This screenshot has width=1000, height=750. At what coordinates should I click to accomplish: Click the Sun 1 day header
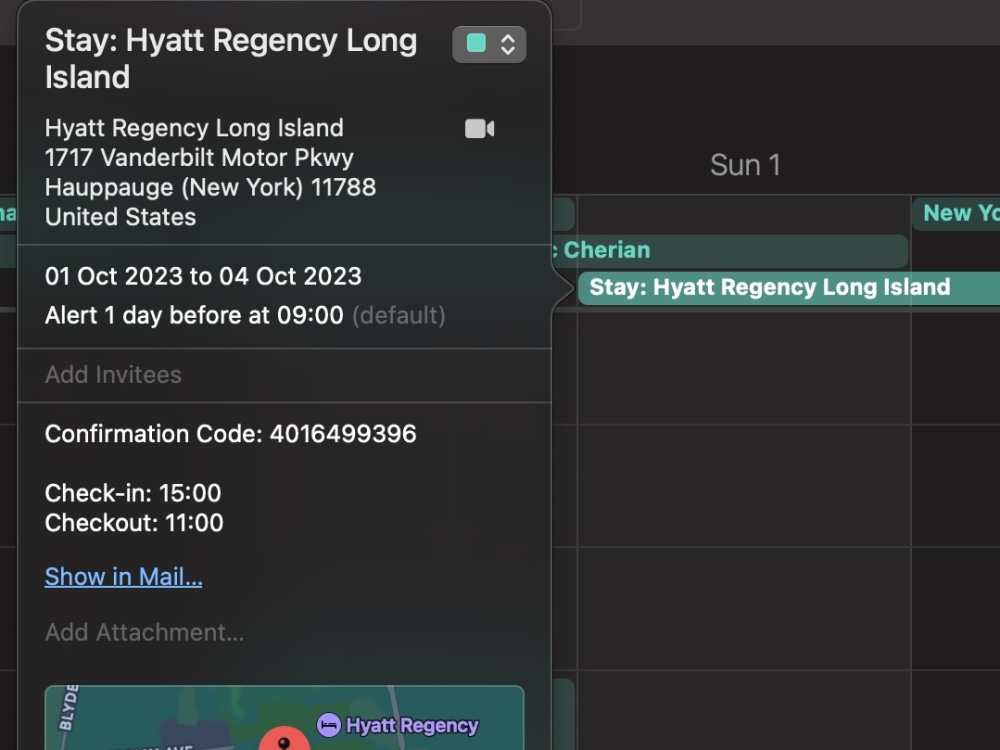[746, 165]
